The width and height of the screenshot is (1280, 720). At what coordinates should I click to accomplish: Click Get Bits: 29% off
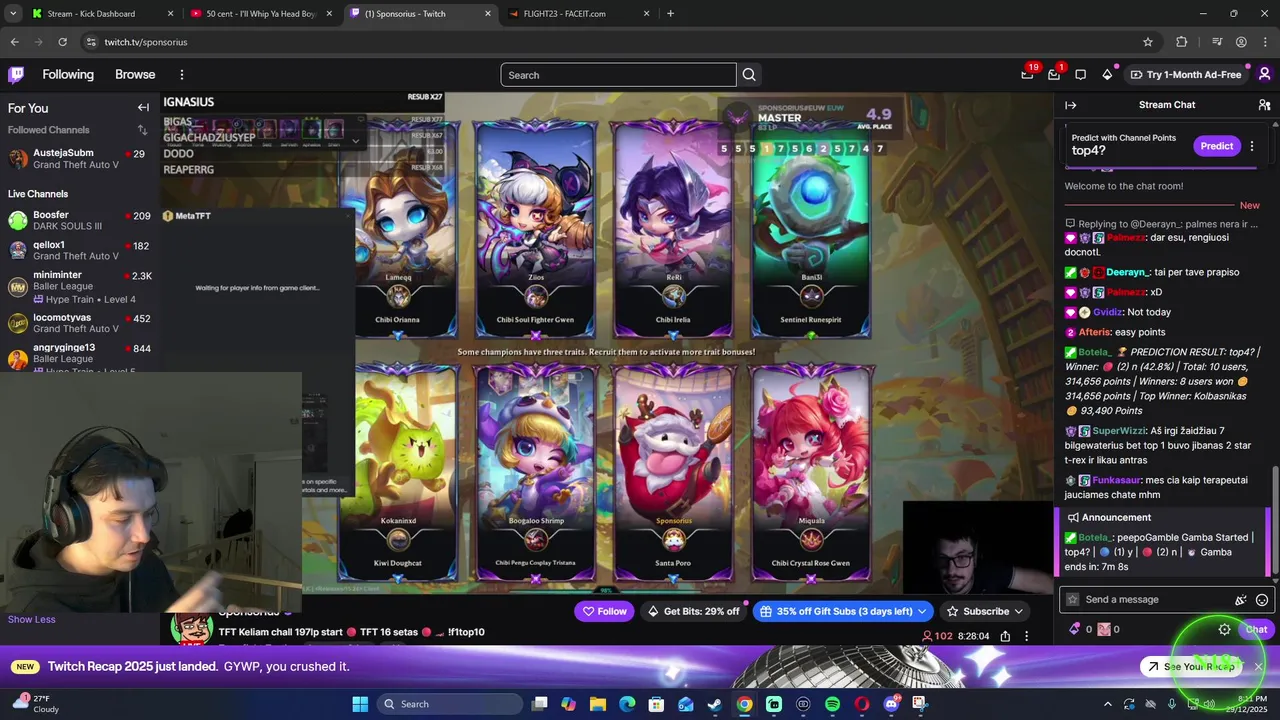click(694, 611)
